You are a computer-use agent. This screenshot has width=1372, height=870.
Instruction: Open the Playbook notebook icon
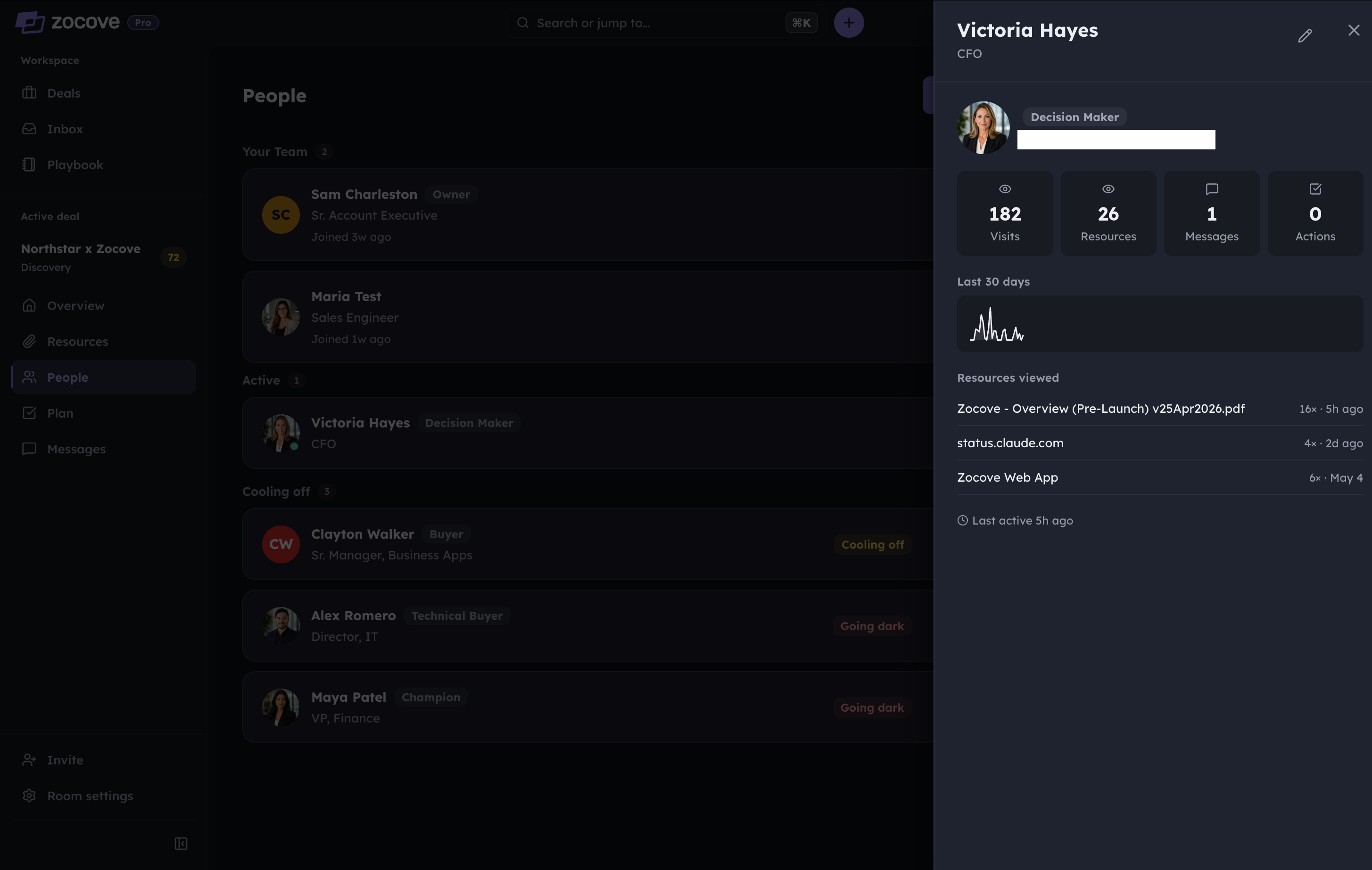29,164
